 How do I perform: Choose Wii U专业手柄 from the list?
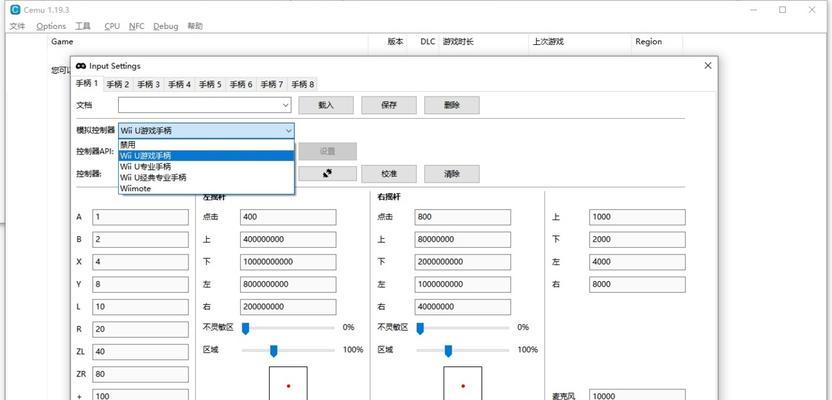tap(206, 167)
